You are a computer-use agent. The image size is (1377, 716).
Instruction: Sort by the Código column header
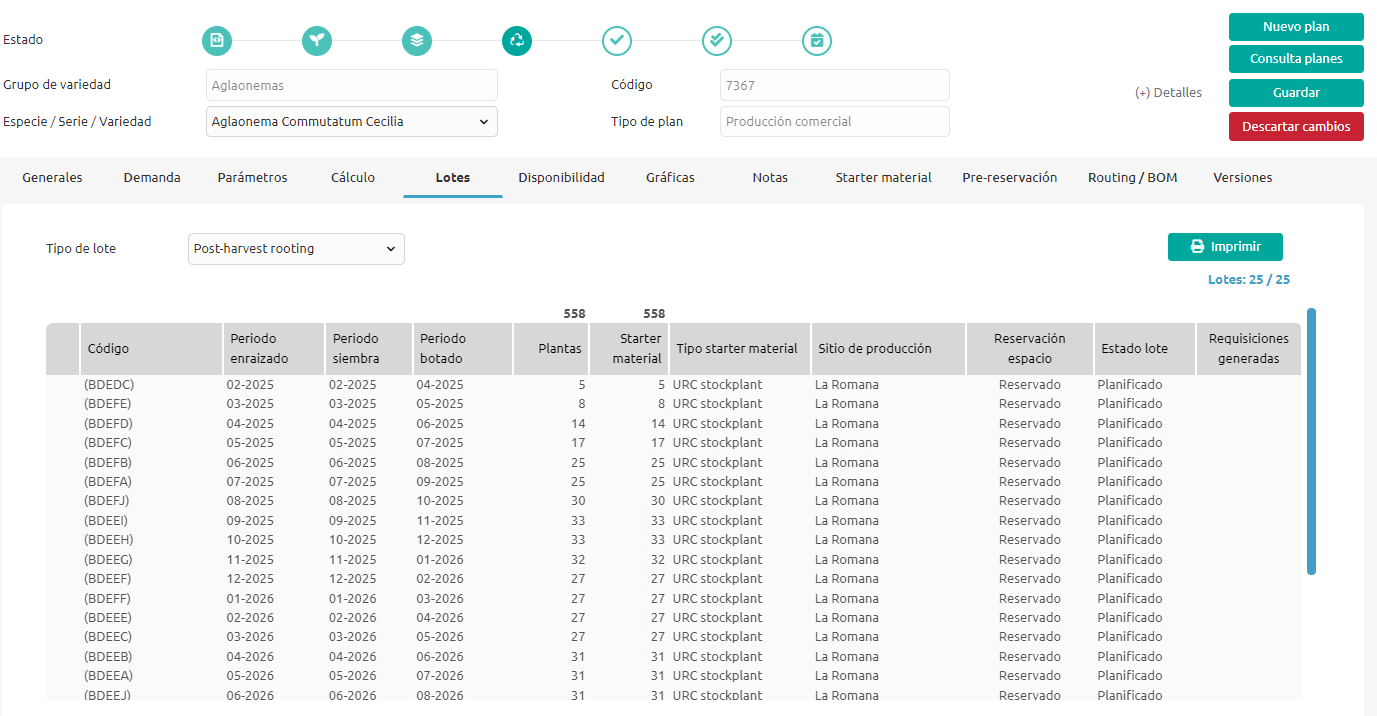coord(151,349)
